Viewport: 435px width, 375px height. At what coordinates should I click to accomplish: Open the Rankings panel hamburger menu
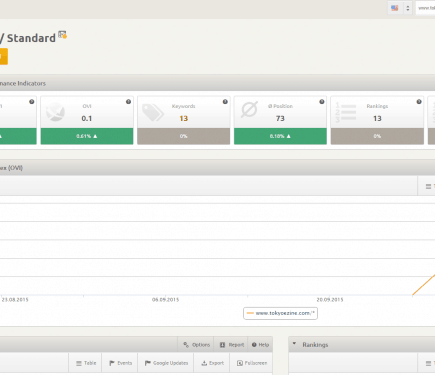click(x=428, y=363)
